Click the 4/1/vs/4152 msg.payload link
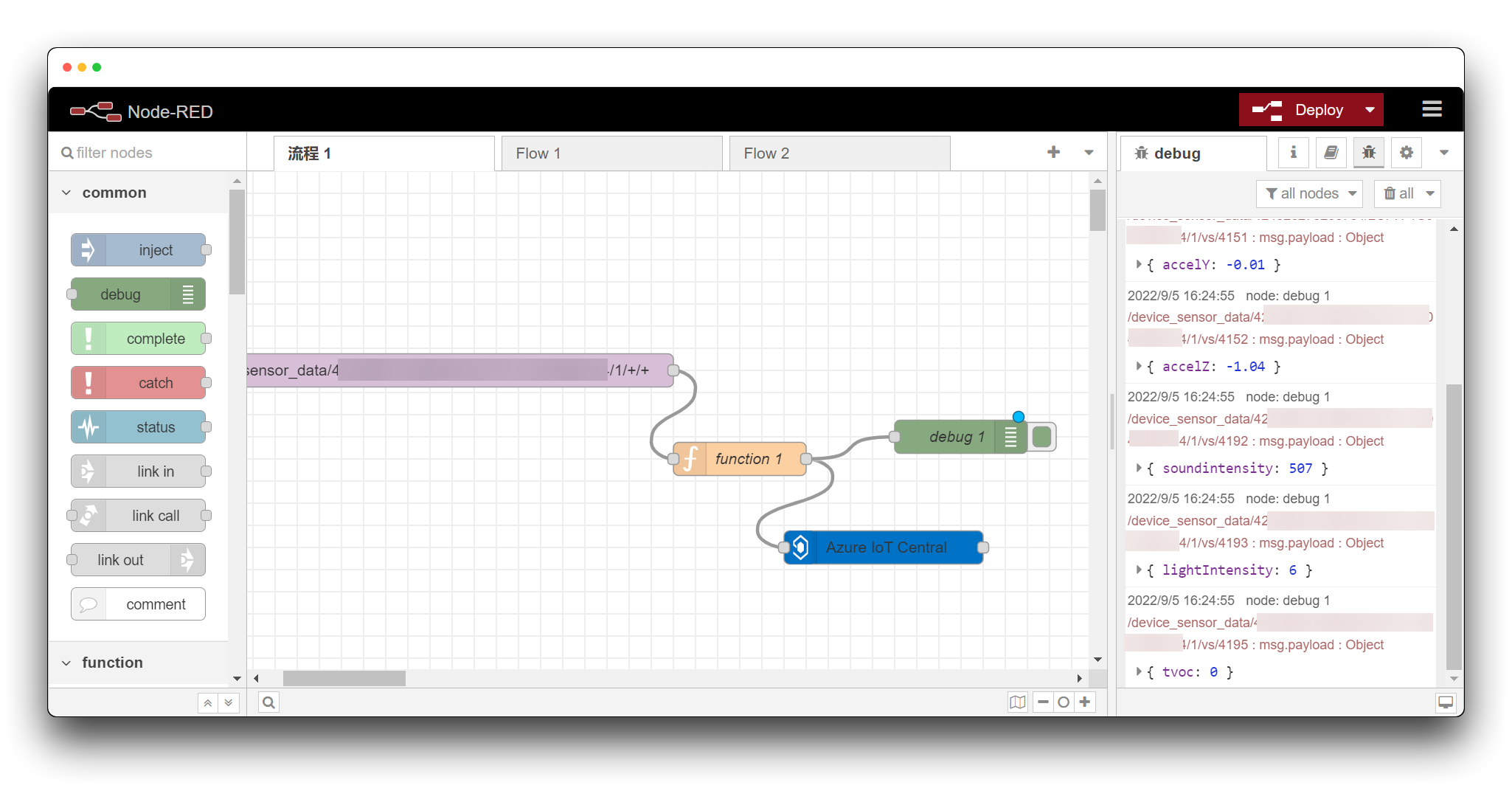The image size is (1512, 788). (x=1283, y=339)
